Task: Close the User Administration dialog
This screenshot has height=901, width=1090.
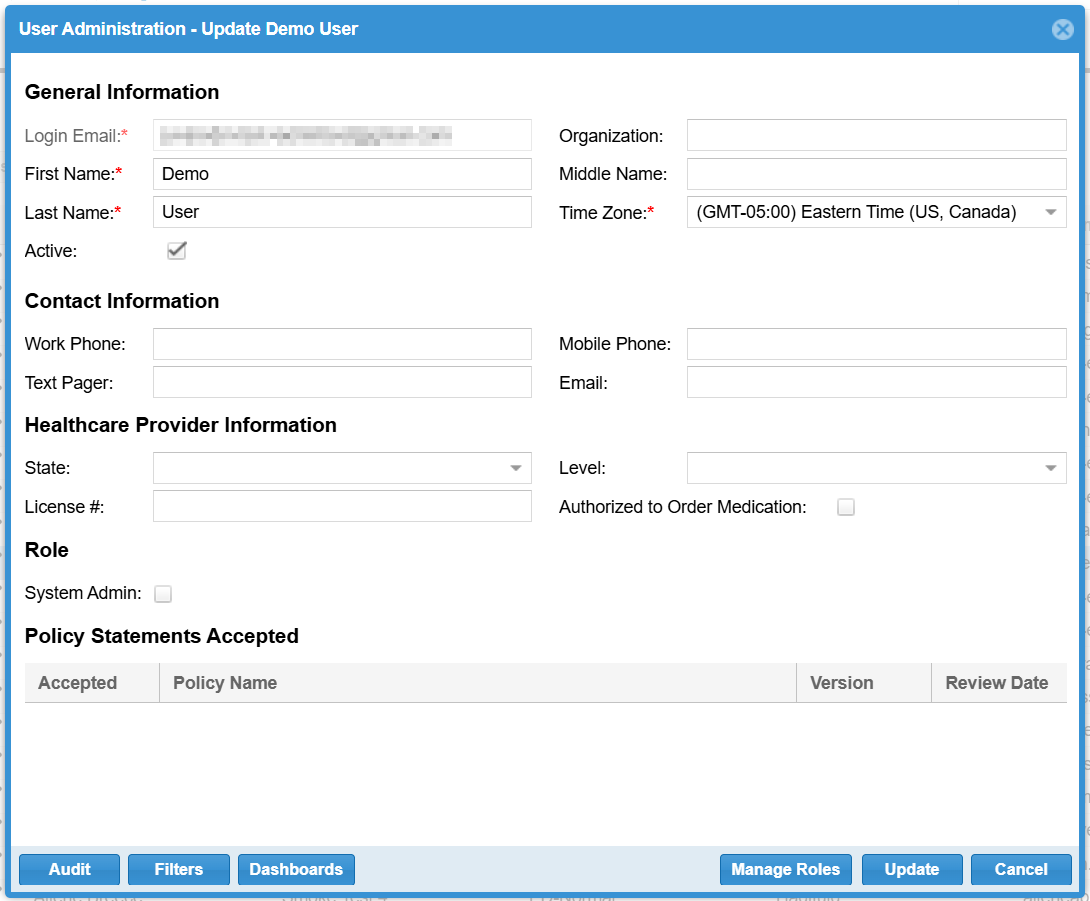Action: coord(1062,30)
